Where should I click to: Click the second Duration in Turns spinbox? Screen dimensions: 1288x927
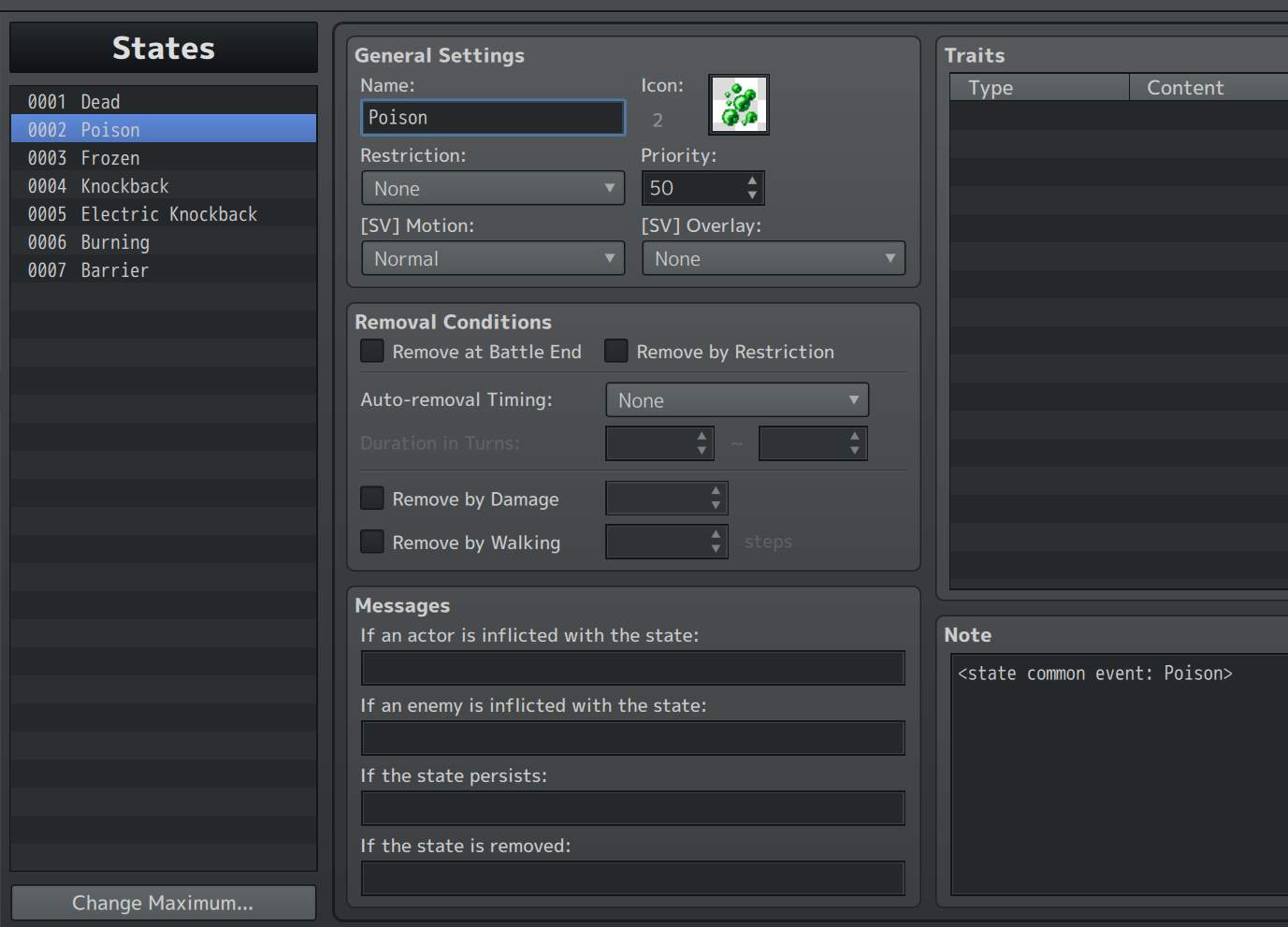click(x=813, y=443)
